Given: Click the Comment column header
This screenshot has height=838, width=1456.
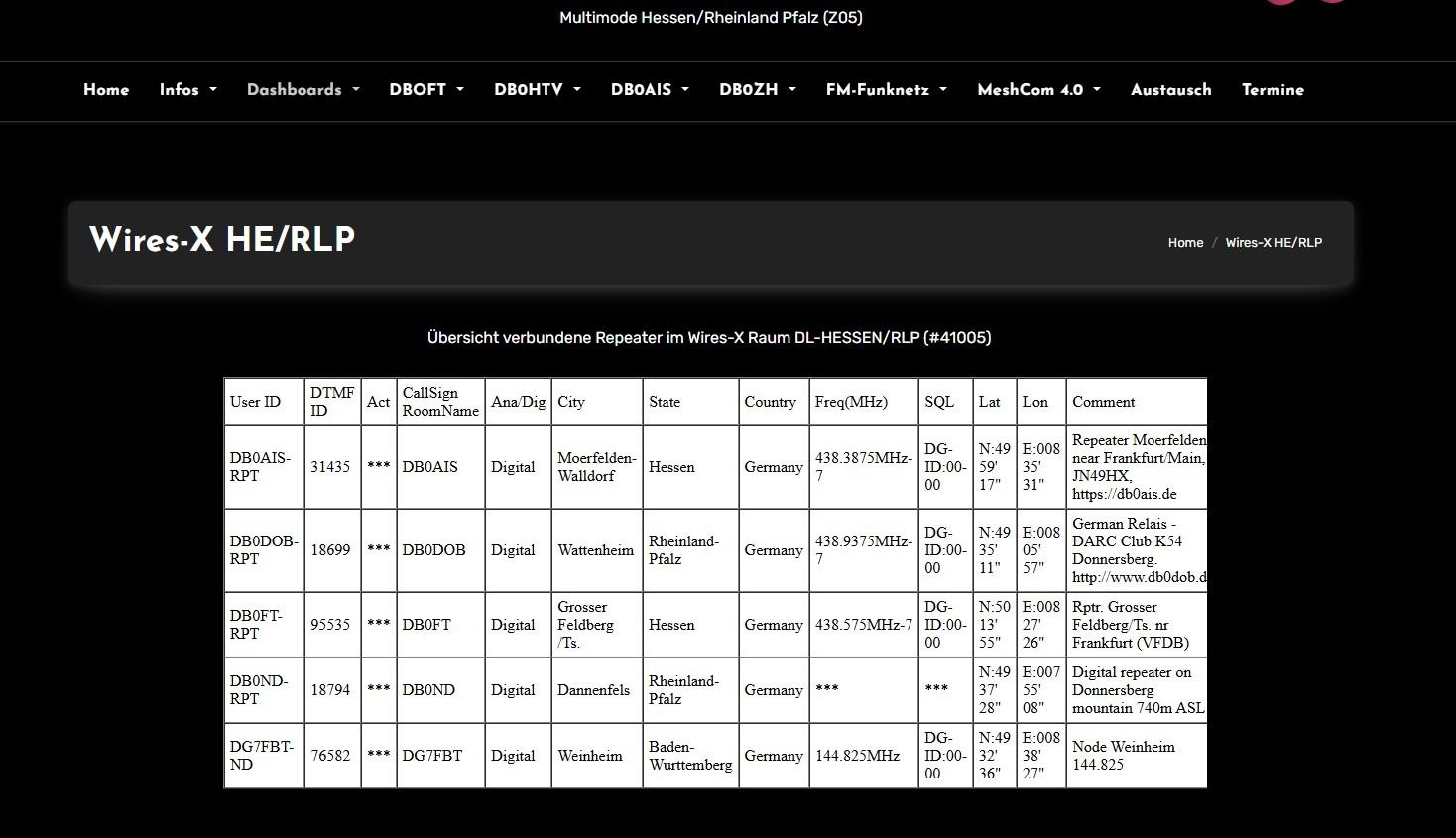Looking at the screenshot, I should pyautogui.click(x=1103, y=402).
